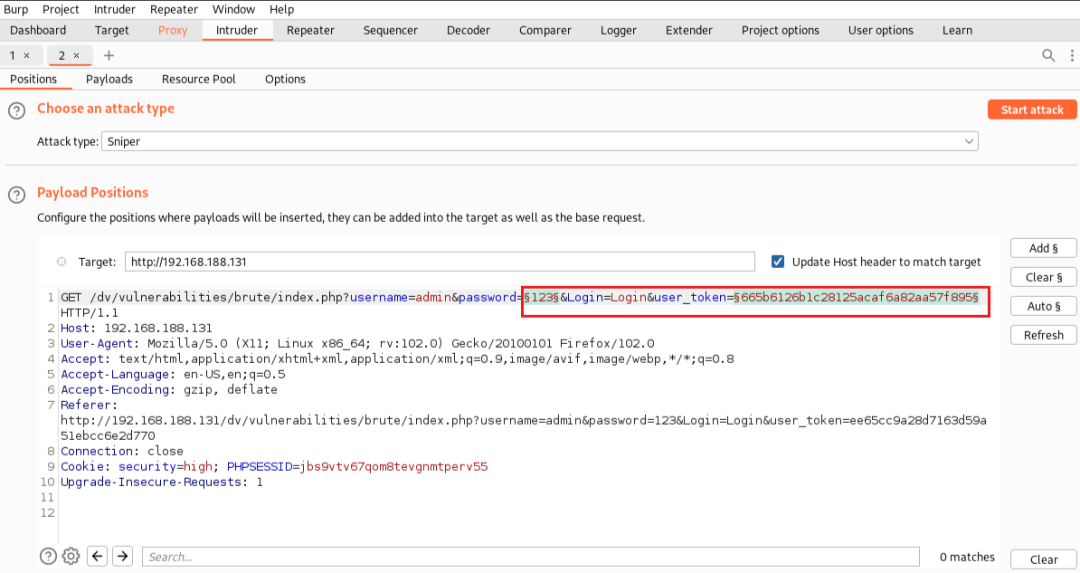1080x573 pixels.
Task: Switch to the Comparer tab
Action: (x=545, y=30)
